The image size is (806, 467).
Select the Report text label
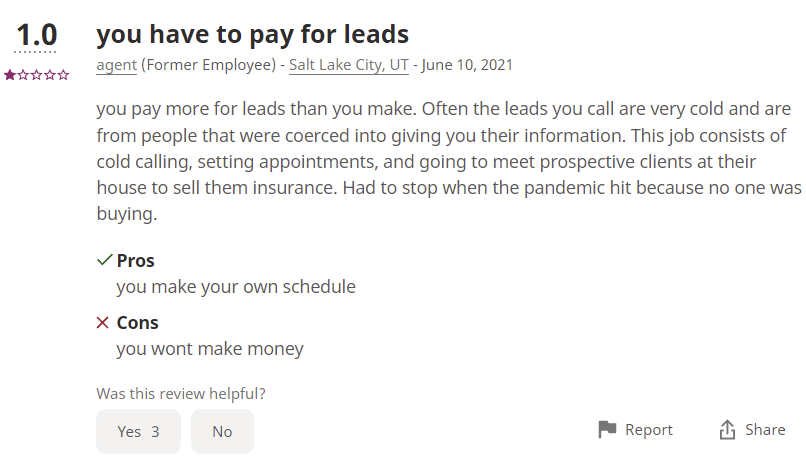pyautogui.click(x=649, y=429)
